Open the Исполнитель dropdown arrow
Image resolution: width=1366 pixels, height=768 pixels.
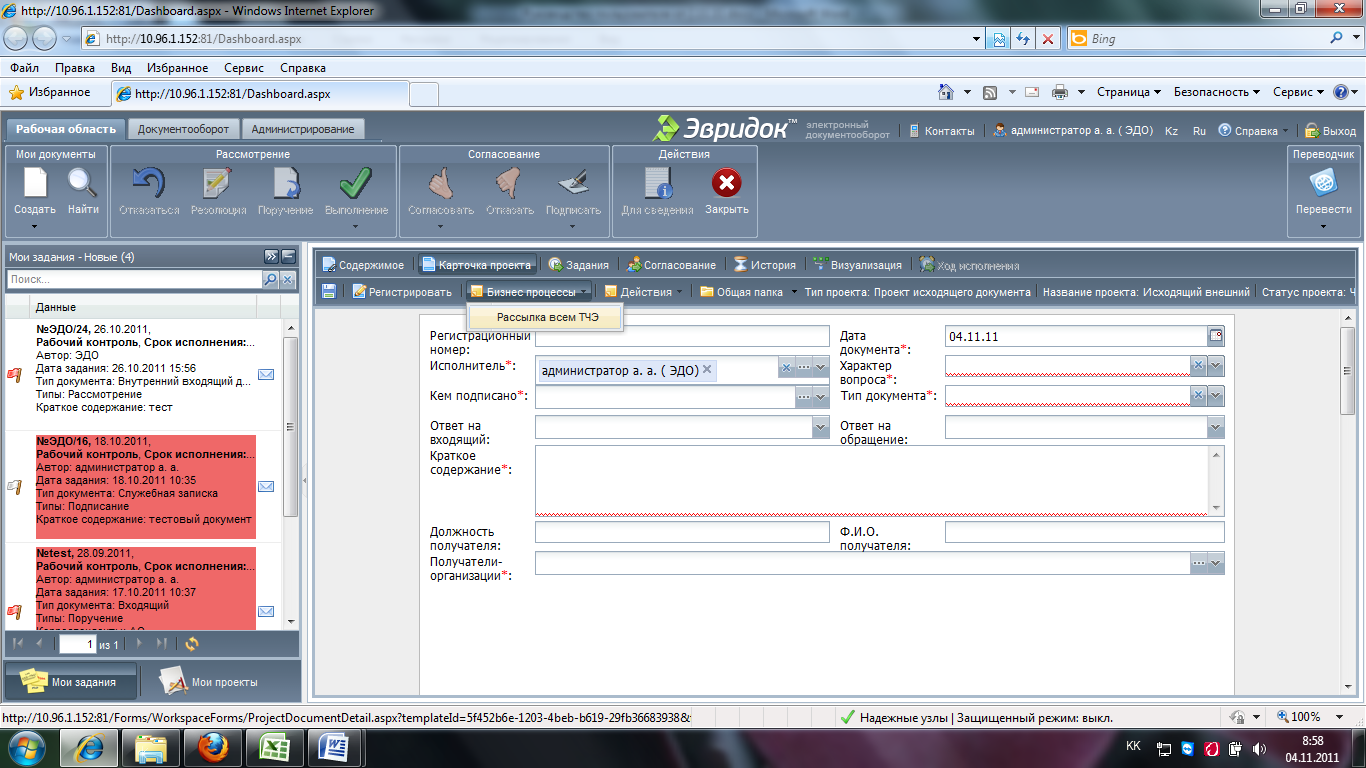click(821, 368)
